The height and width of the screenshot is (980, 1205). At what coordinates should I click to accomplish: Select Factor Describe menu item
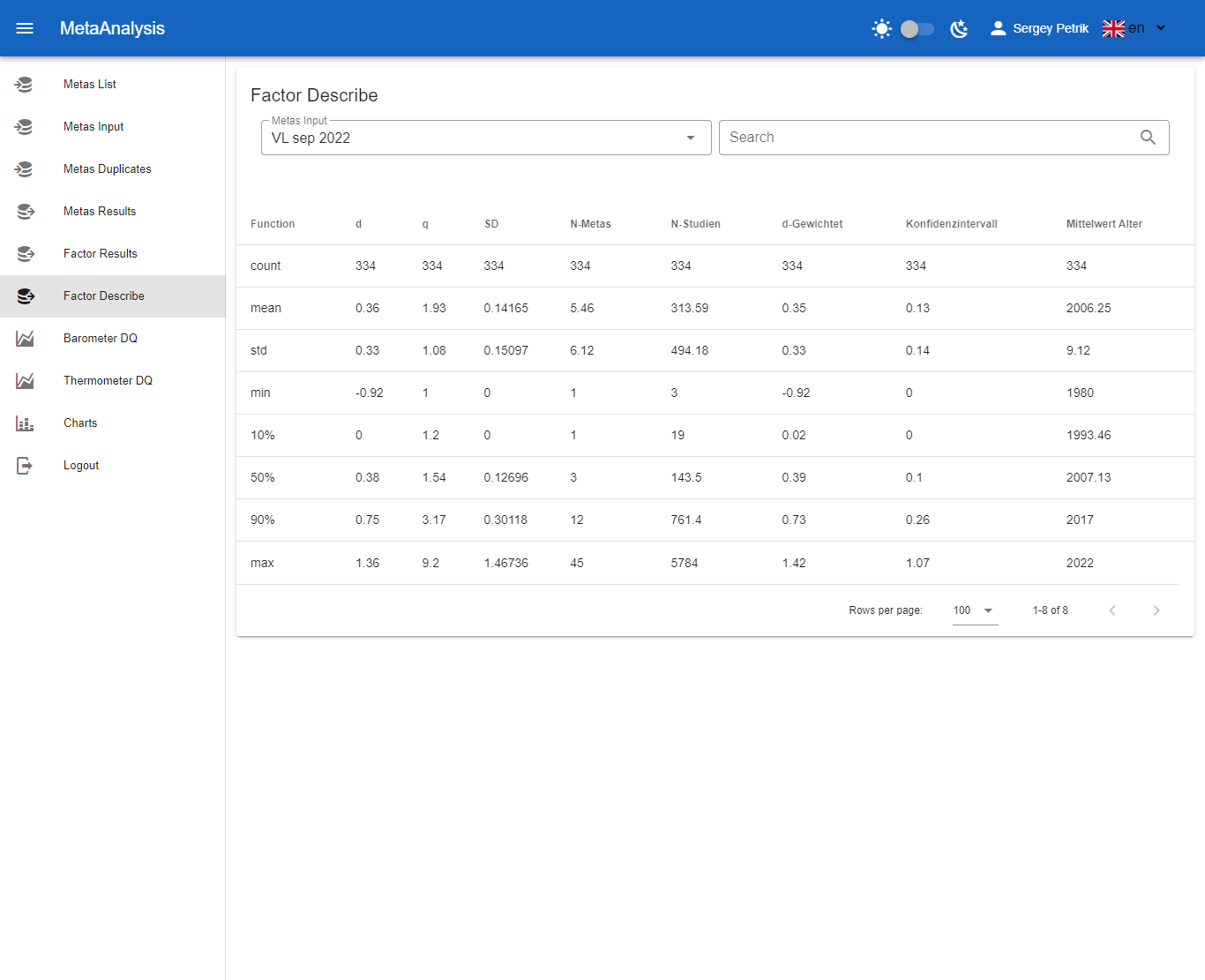[113, 296]
